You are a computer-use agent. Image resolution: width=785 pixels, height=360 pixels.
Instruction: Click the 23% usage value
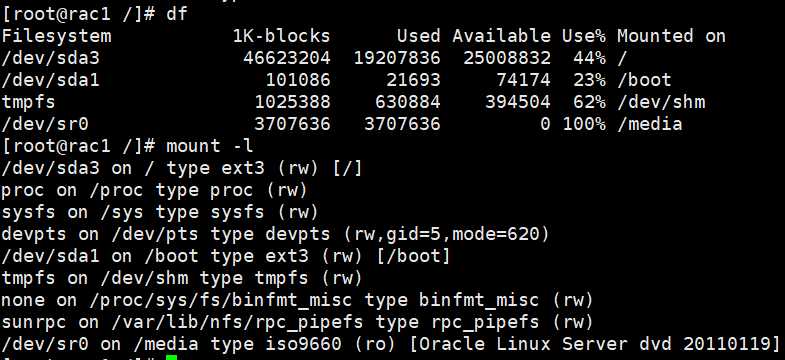(x=589, y=80)
